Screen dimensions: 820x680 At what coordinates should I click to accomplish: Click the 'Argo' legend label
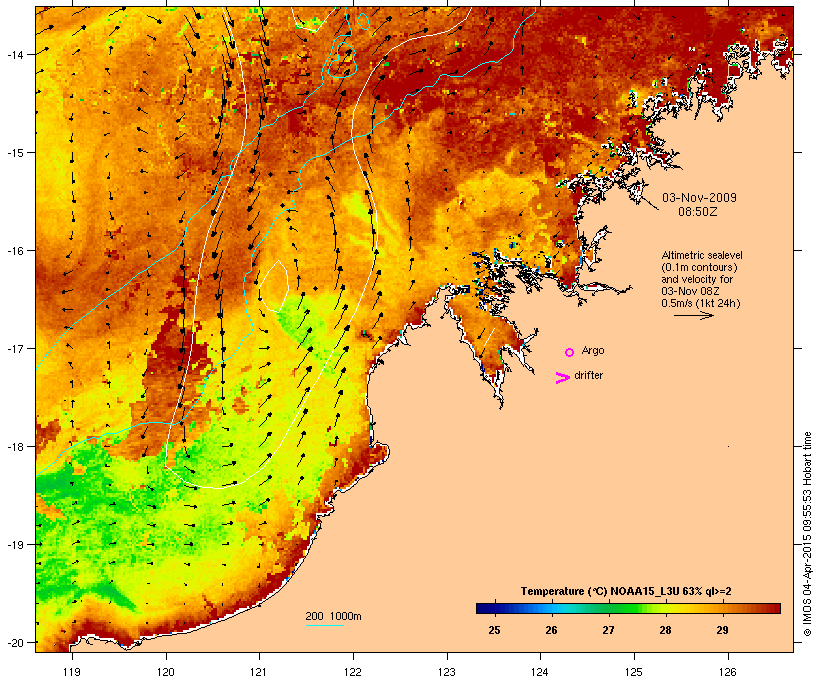(593, 350)
